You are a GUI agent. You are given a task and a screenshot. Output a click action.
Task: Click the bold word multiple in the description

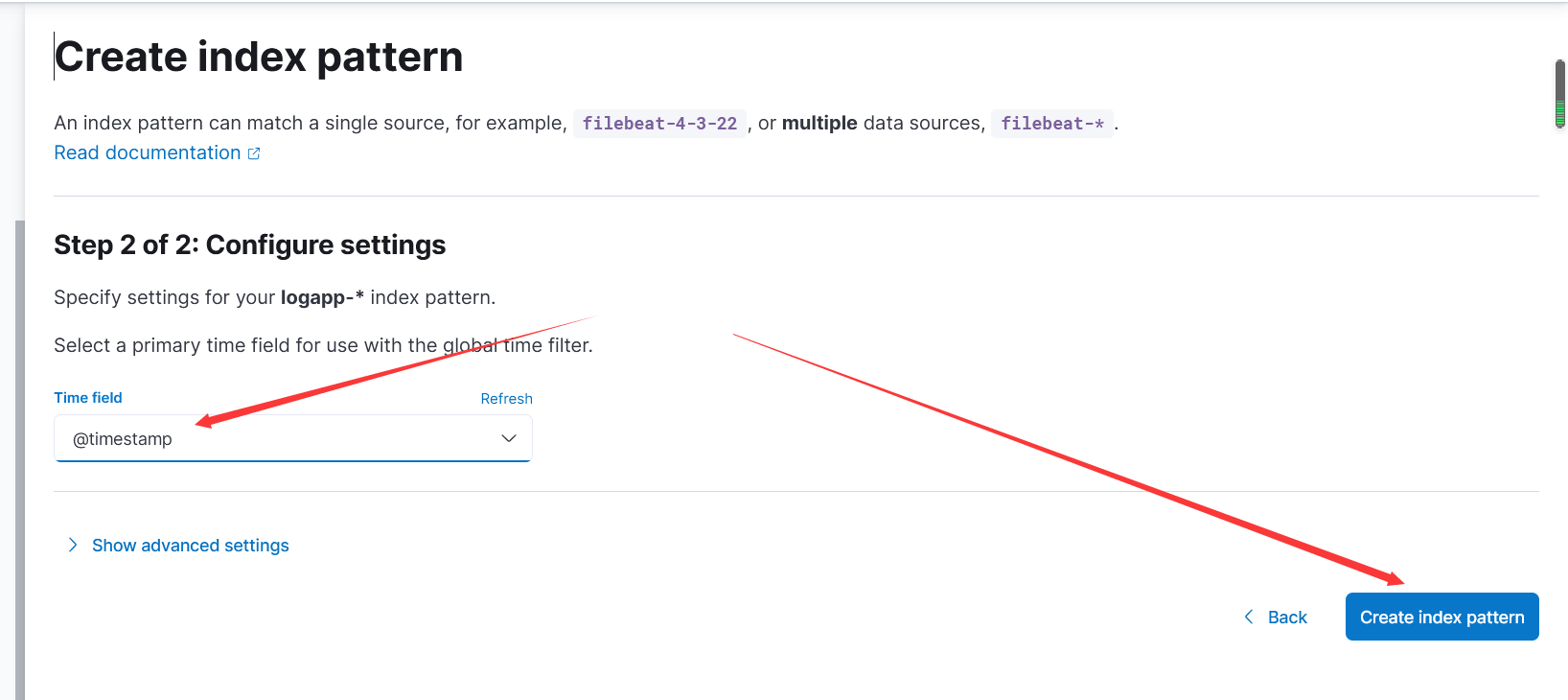click(819, 124)
